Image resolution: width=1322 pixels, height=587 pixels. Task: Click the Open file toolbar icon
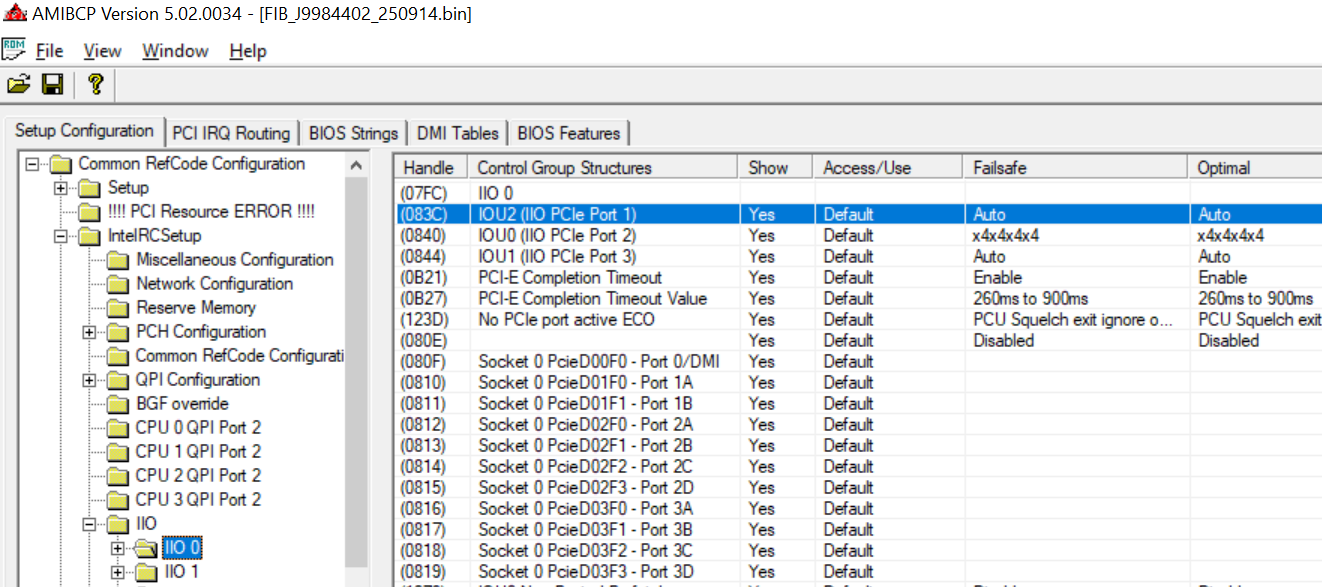click(18, 84)
